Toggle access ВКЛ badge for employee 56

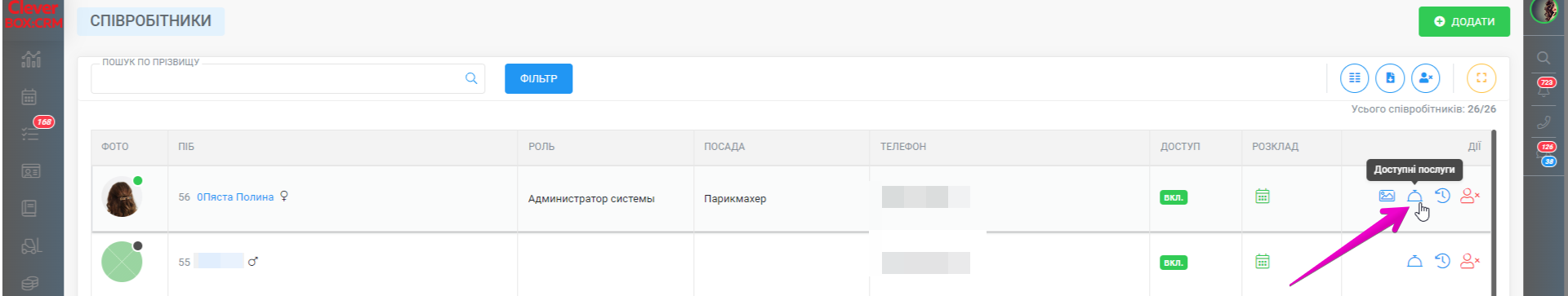1174,197
